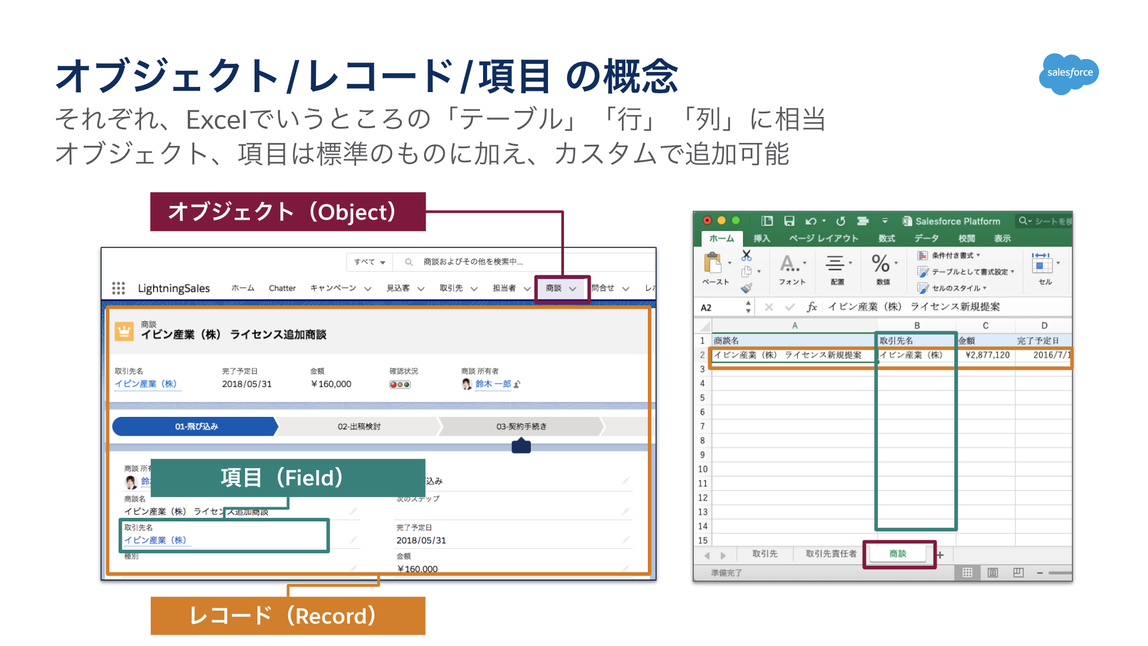Click the セルのスタイル icon
The image size is (1148, 646).
pyautogui.click(x=922, y=288)
